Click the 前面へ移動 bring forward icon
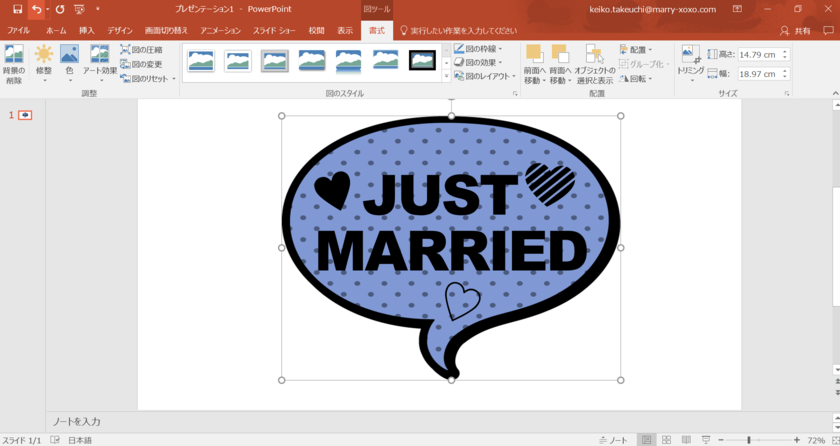840x446 pixels. tap(535, 62)
